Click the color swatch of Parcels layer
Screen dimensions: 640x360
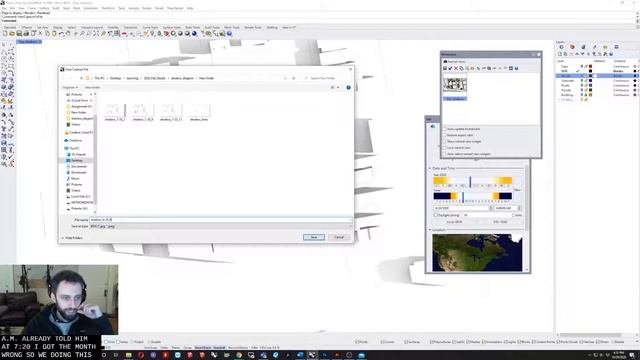(x=590, y=90)
